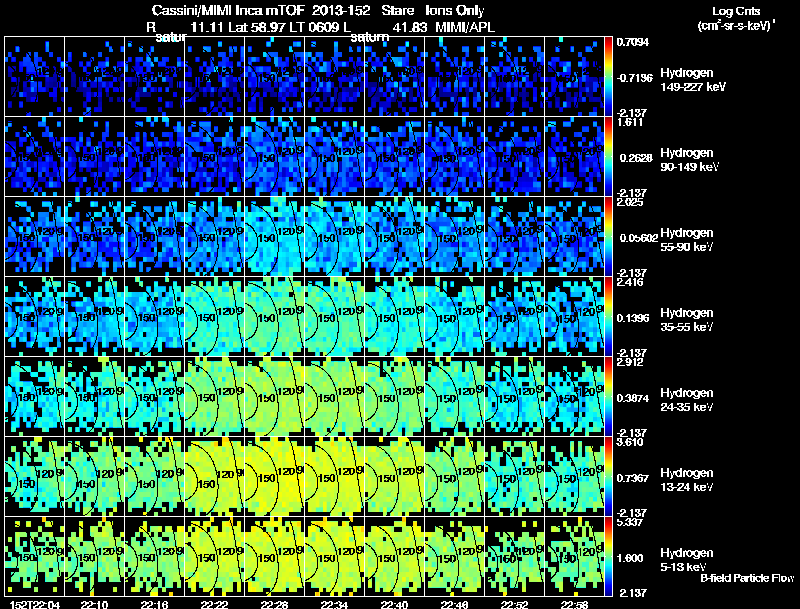Click the 22:34 time axis label
Image resolution: width=800 pixels, height=609 pixels.
[334, 605]
